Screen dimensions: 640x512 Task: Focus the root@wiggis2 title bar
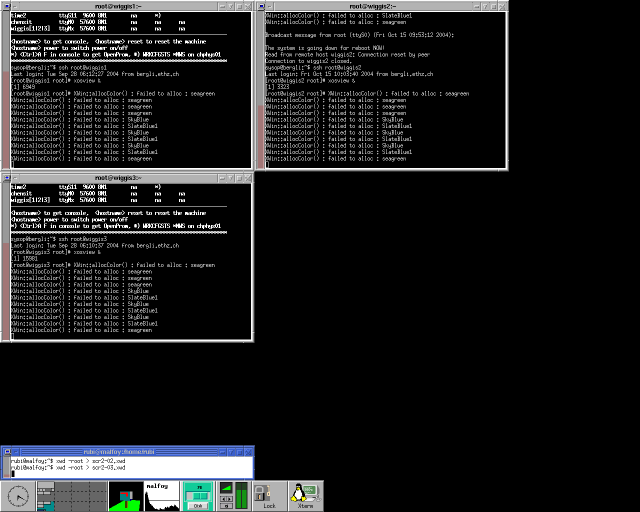(383, 5)
